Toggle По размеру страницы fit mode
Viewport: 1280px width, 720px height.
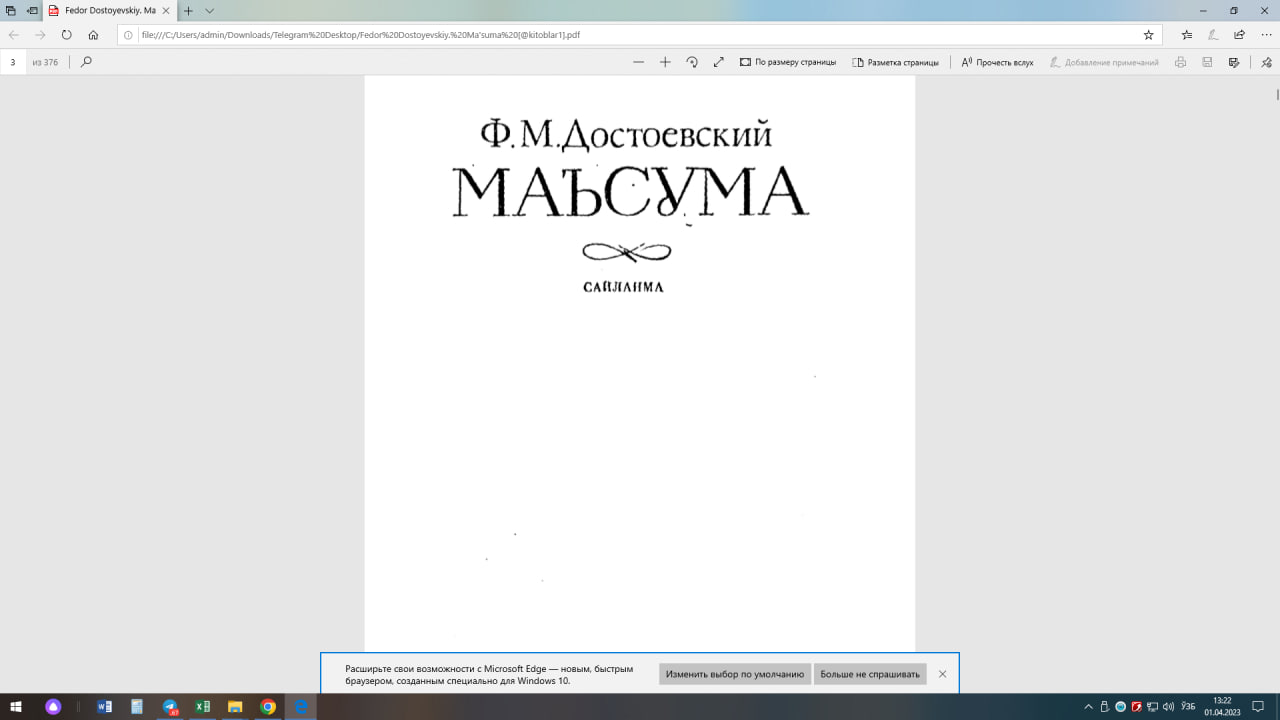(x=790, y=61)
